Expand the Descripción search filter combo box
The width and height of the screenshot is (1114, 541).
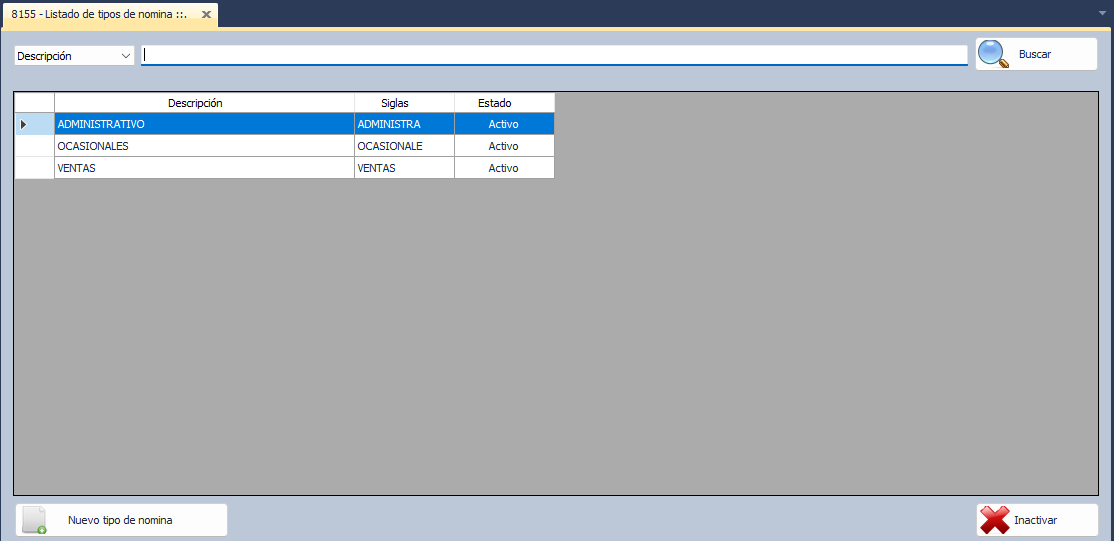(x=126, y=56)
